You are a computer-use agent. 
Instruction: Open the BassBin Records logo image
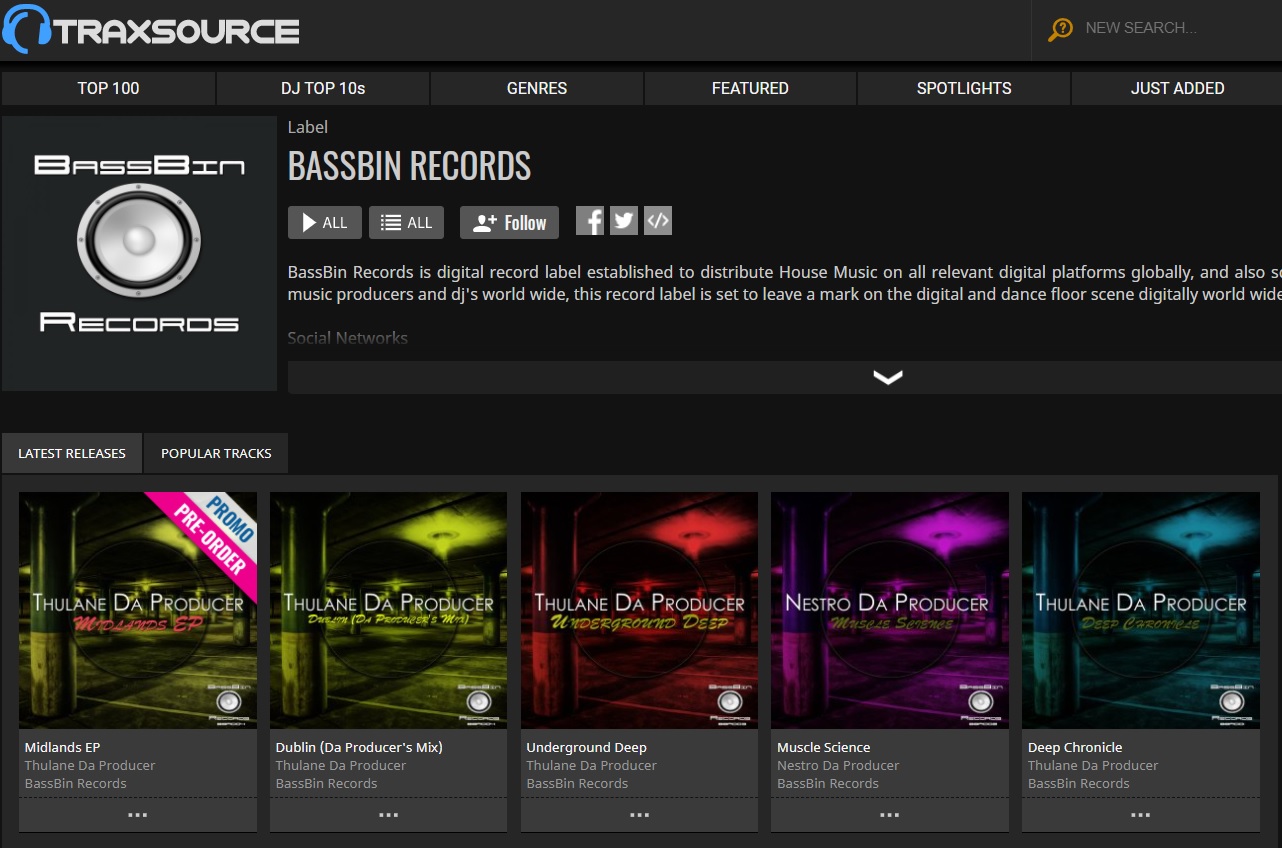pyautogui.click(x=139, y=253)
